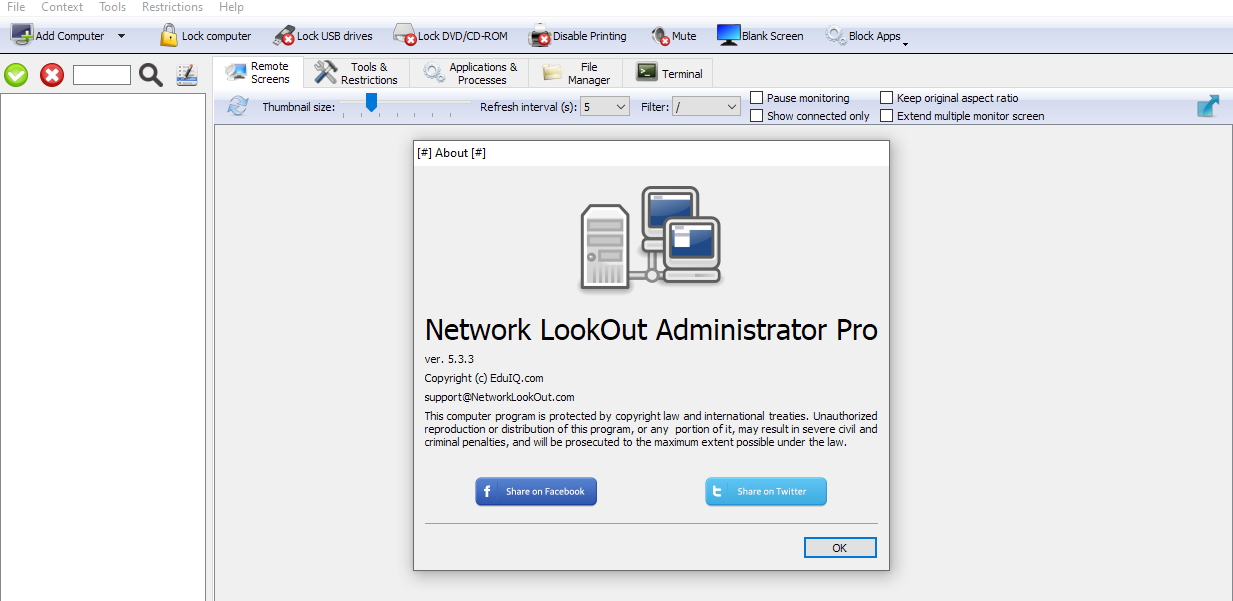Toggle Extend multiple monitor screen checkbox
The width and height of the screenshot is (1233, 601).
pos(887,116)
